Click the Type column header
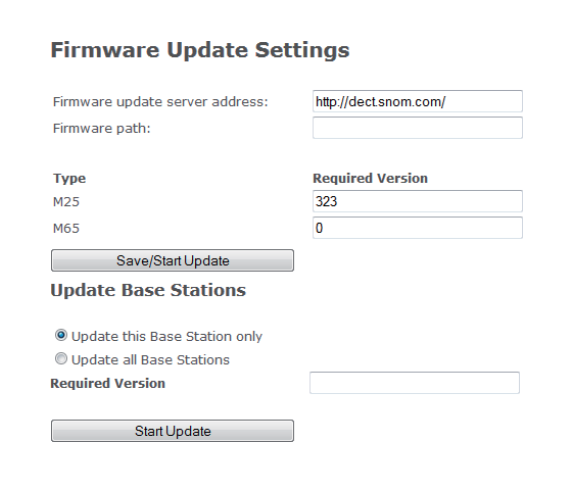The width and height of the screenshot is (575, 486). 69,179
